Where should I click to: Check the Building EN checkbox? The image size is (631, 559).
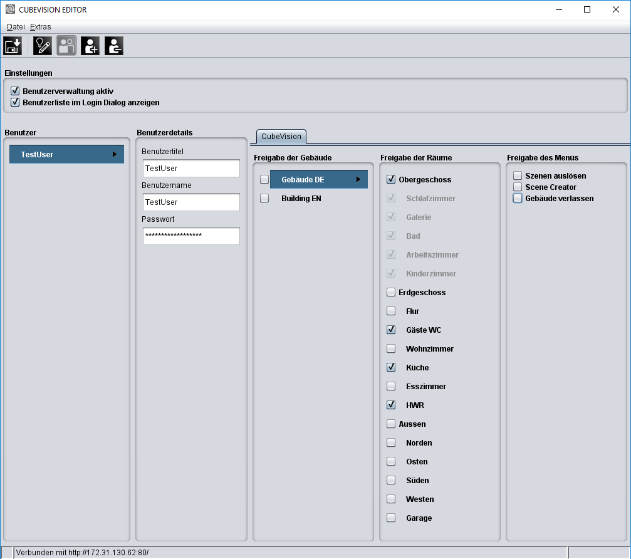[264, 198]
